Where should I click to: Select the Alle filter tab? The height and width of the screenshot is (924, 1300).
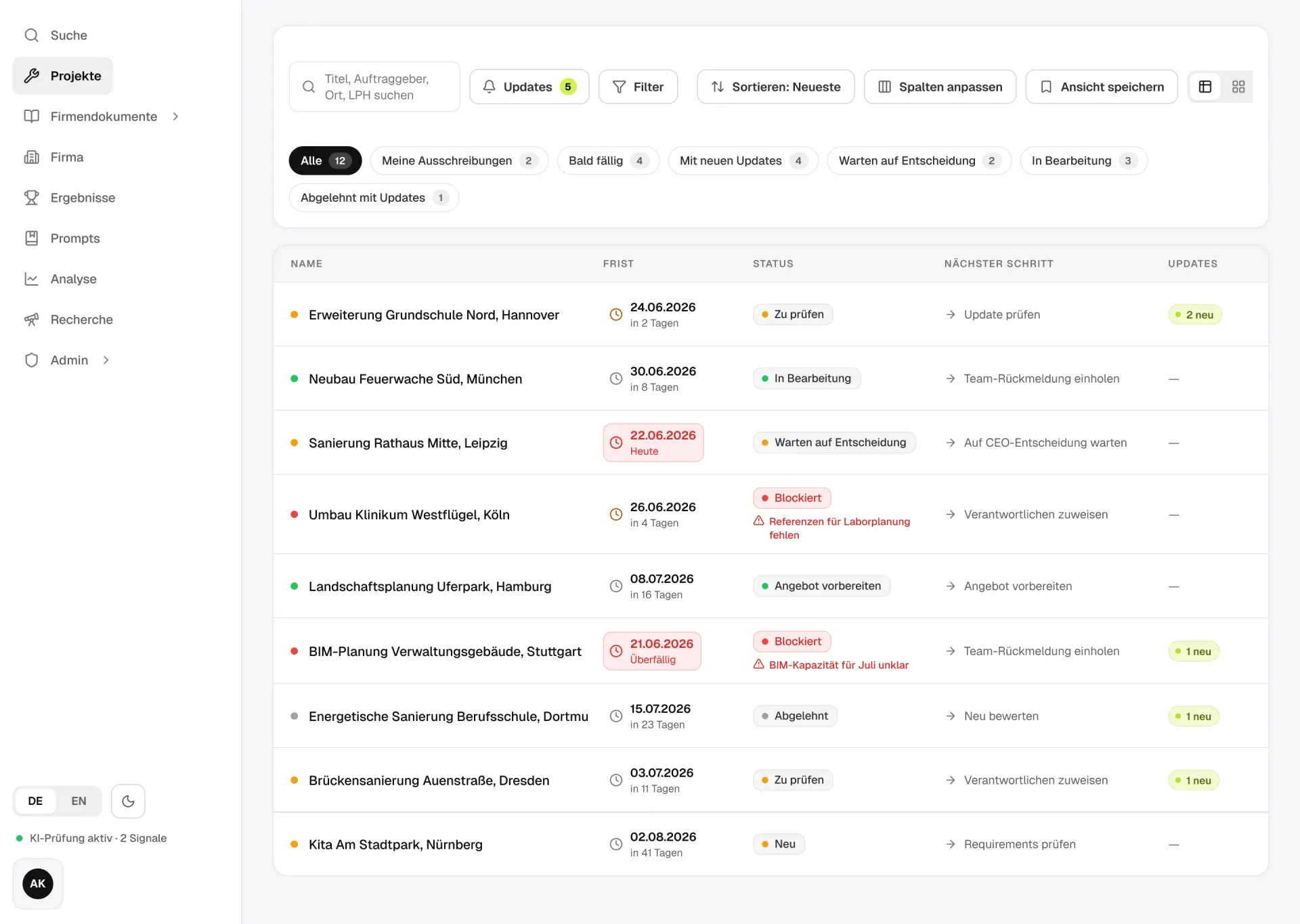[325, 160]
